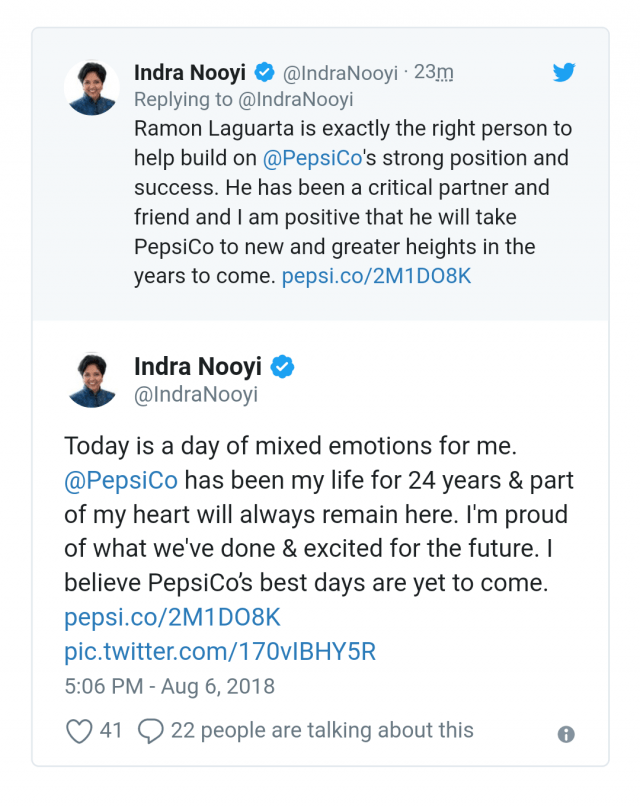Click the speech bubble reply icon

150,731
